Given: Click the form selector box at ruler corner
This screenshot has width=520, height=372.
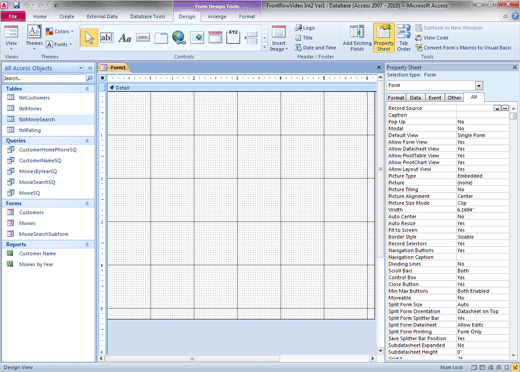Looking at the screenshot, I should [x=102, y=78].
